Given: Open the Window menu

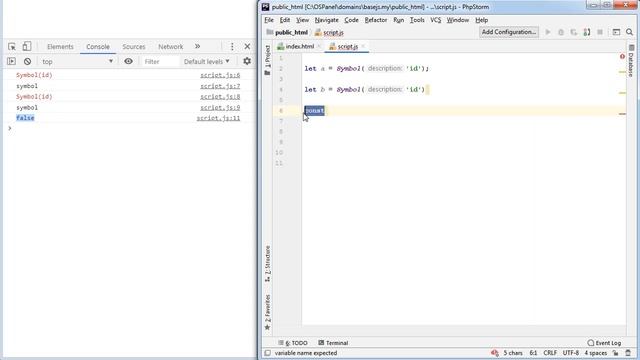Looking at the screenshot, I should point(458,20).
